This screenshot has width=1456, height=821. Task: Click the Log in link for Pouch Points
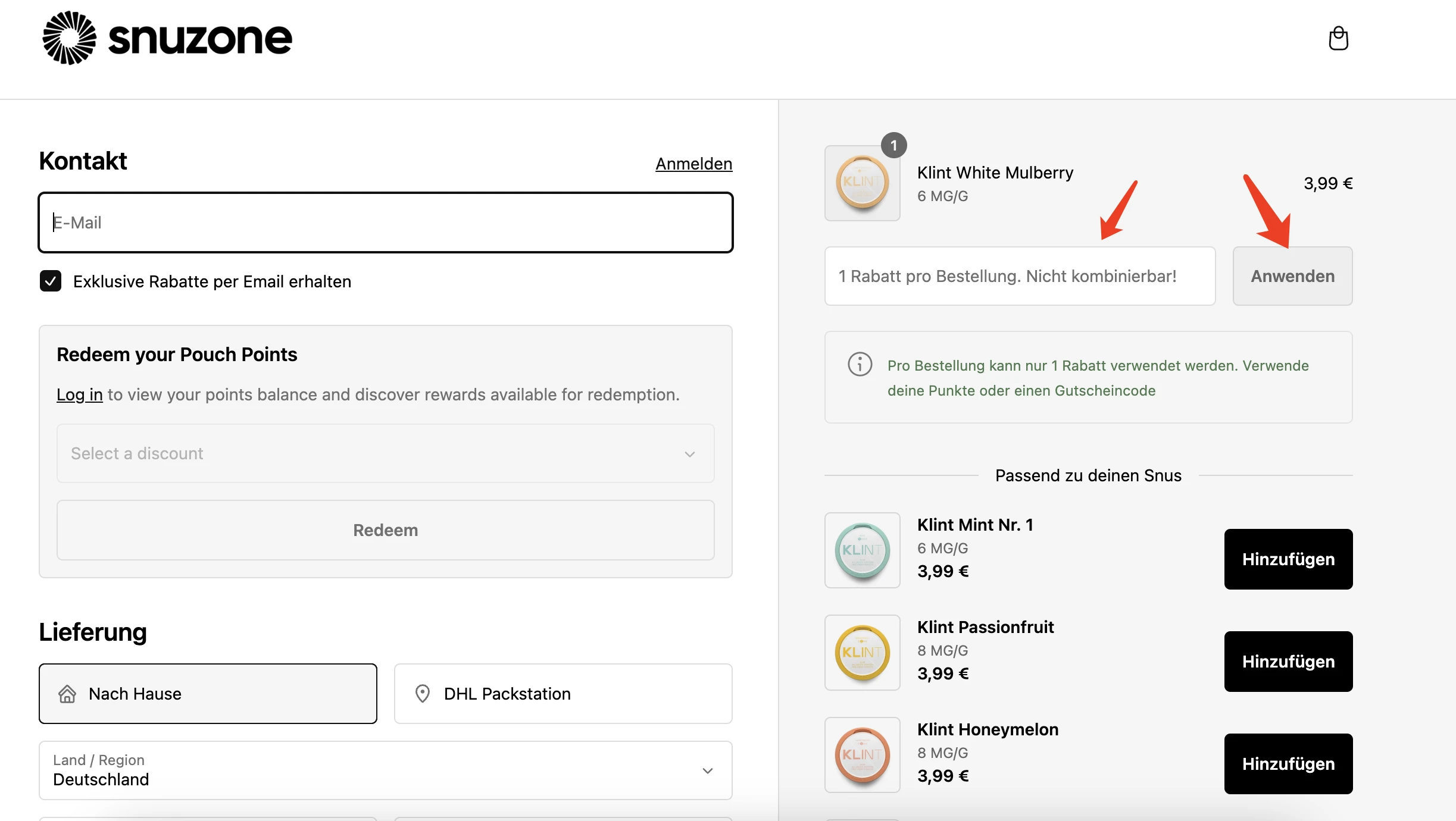coord(80,394)
